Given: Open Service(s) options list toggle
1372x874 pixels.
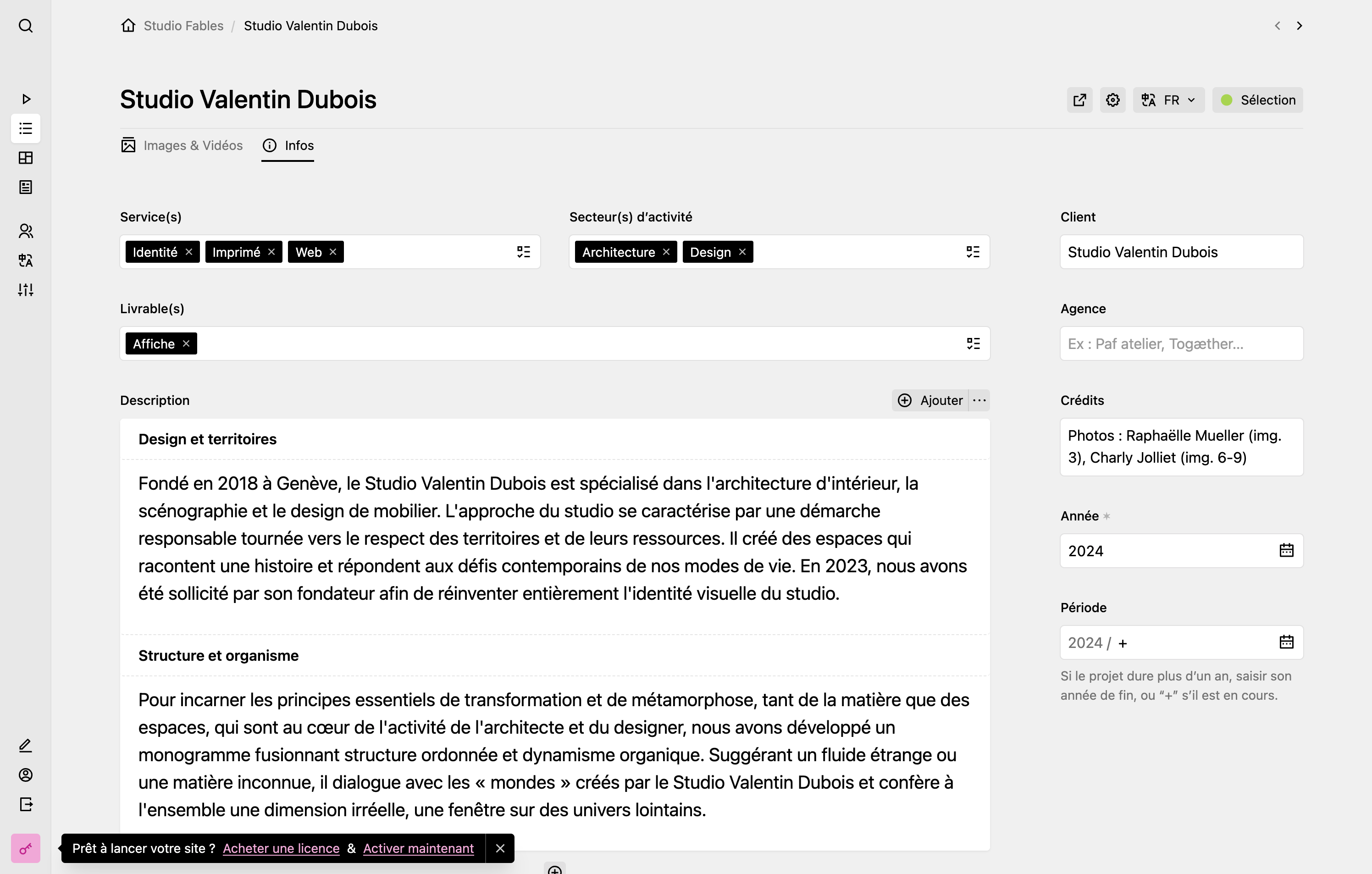Looking at the screenshot, I should click(x=524, y=252).
